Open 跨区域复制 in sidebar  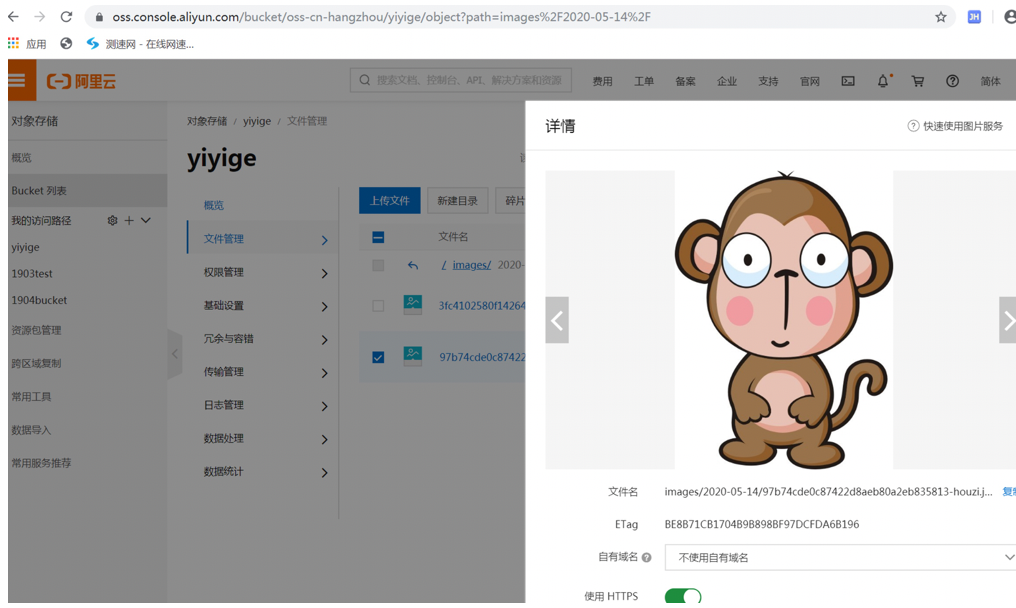click(36, 363)
